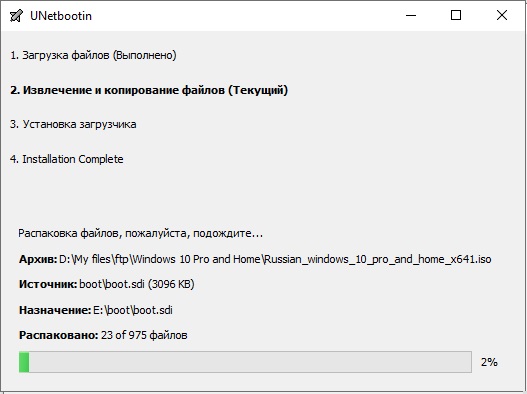Click the Распаковка файлов status message

[x=140, y=233]
